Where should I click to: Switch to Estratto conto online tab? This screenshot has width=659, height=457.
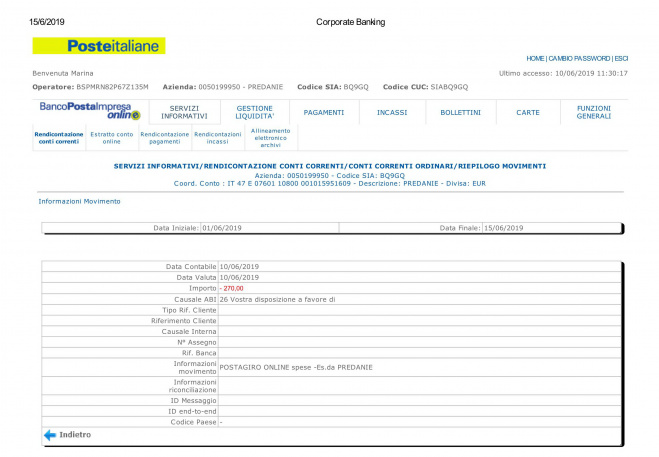pyautogui.click(x=112, y=138)
